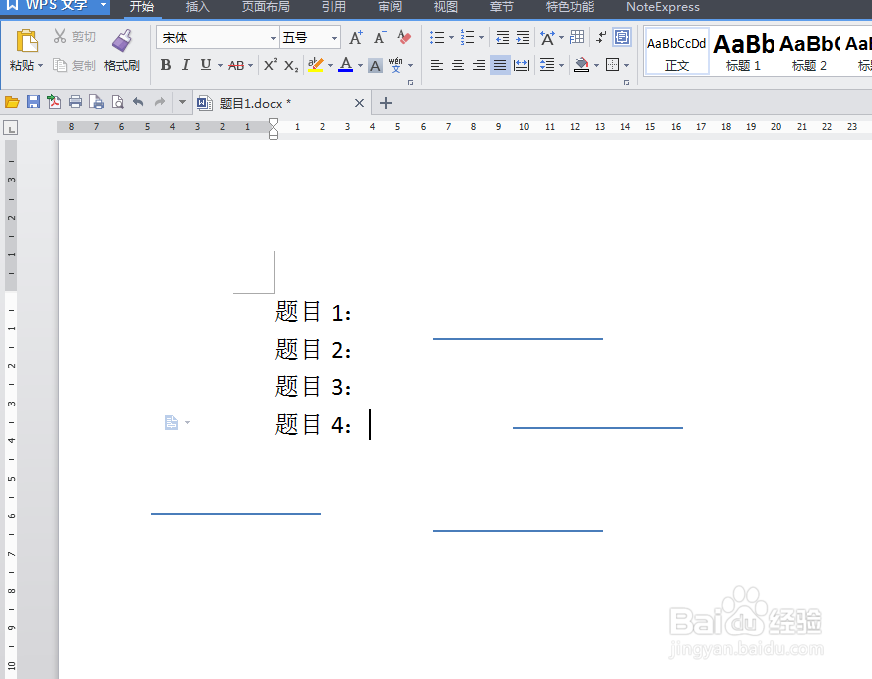
Task: Open WPS 文字 application menu arrow
Action: [x=103, y=4]
